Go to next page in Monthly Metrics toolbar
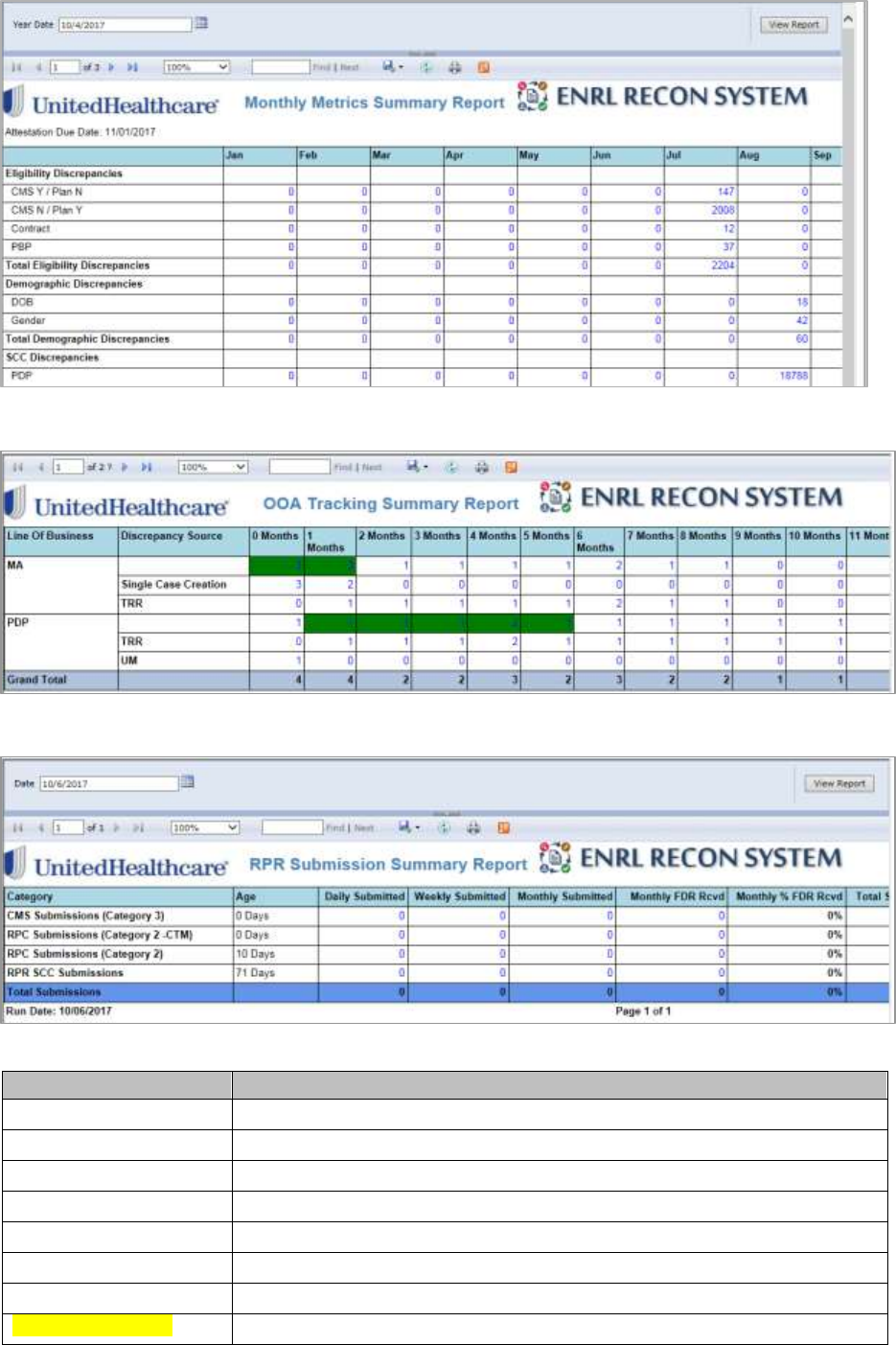The width and height of the screenshot is (896, 1345). (111, 67)
